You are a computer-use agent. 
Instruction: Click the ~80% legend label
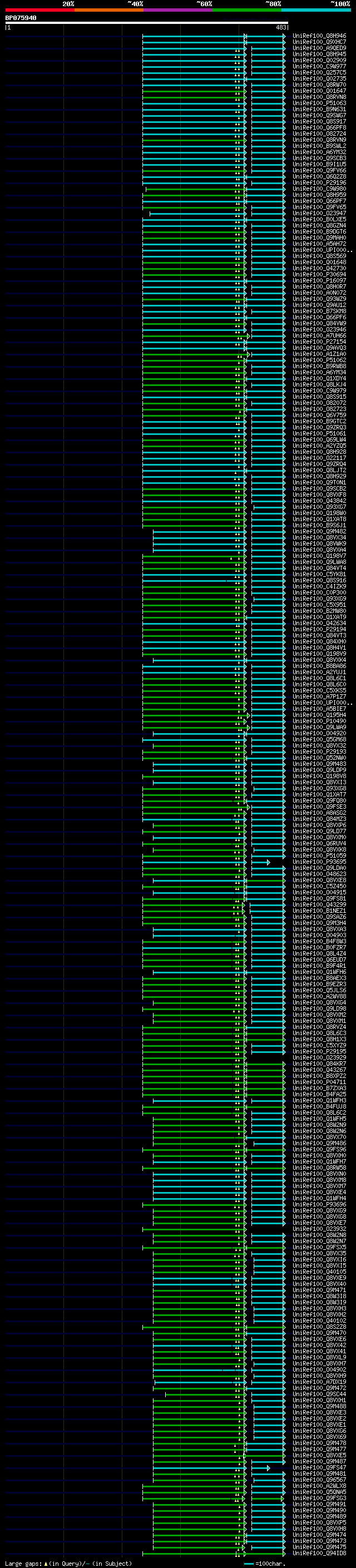273,4
